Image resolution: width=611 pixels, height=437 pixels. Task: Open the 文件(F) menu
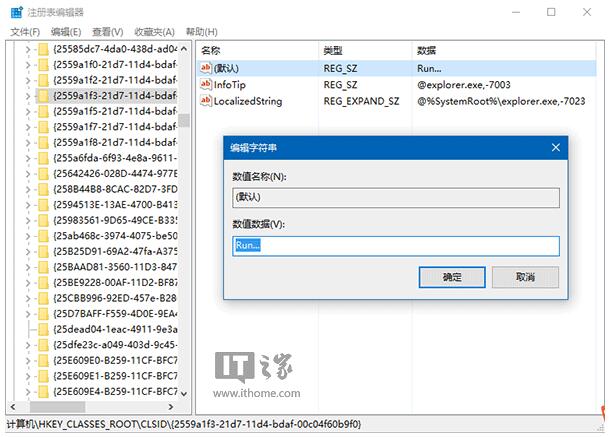tap(24, 32)
